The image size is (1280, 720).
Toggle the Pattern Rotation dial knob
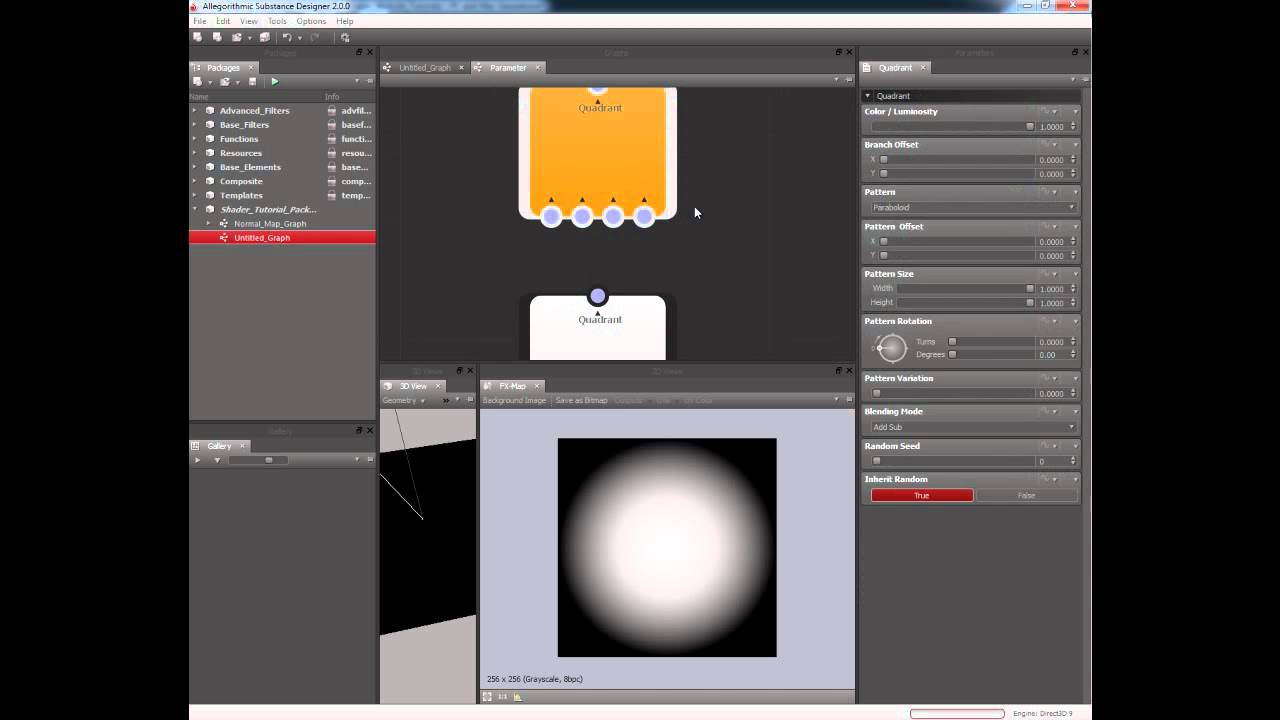coord(889,348)
